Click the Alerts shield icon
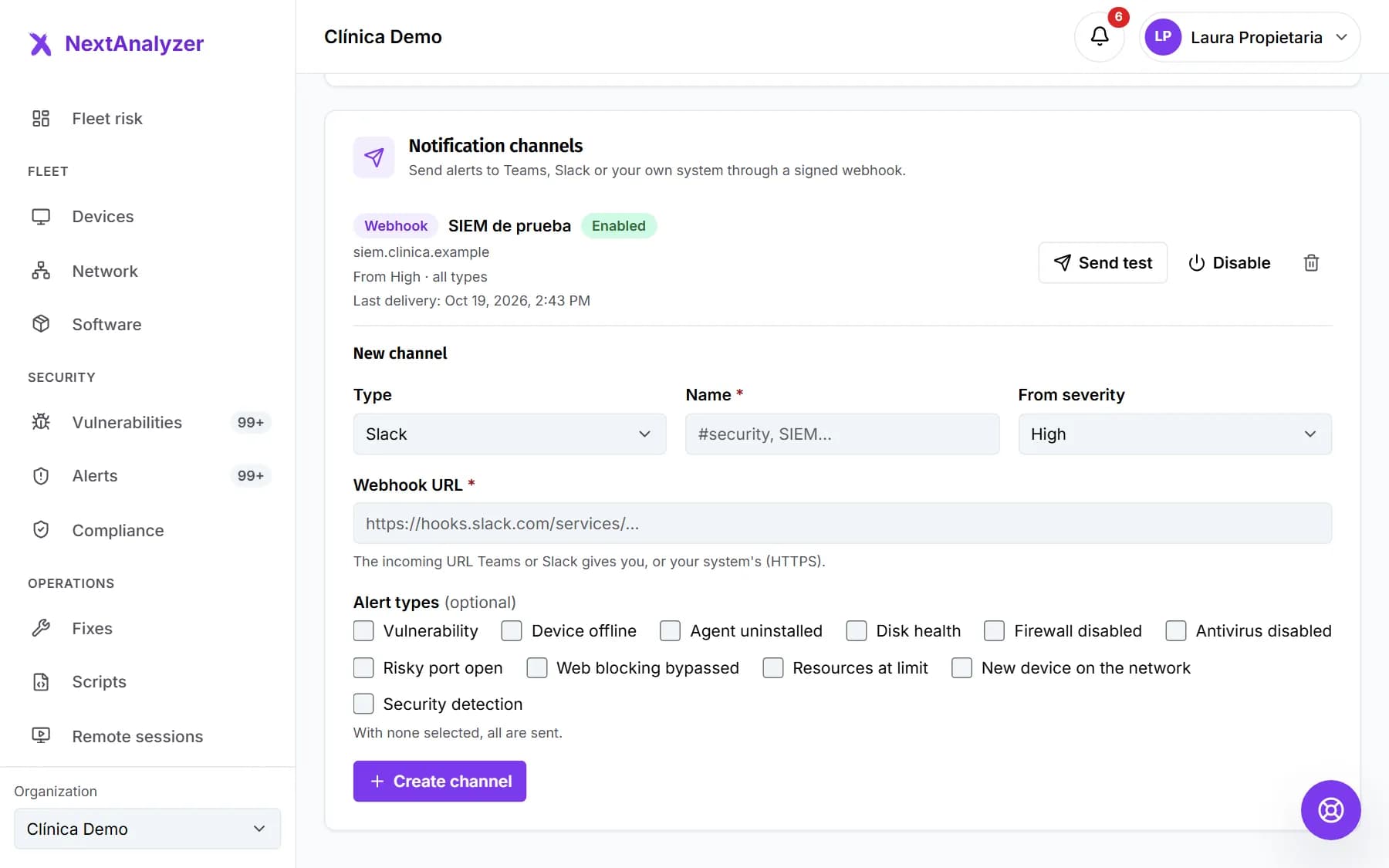Viewport: 1389px width, 868px height. point(41,476)
